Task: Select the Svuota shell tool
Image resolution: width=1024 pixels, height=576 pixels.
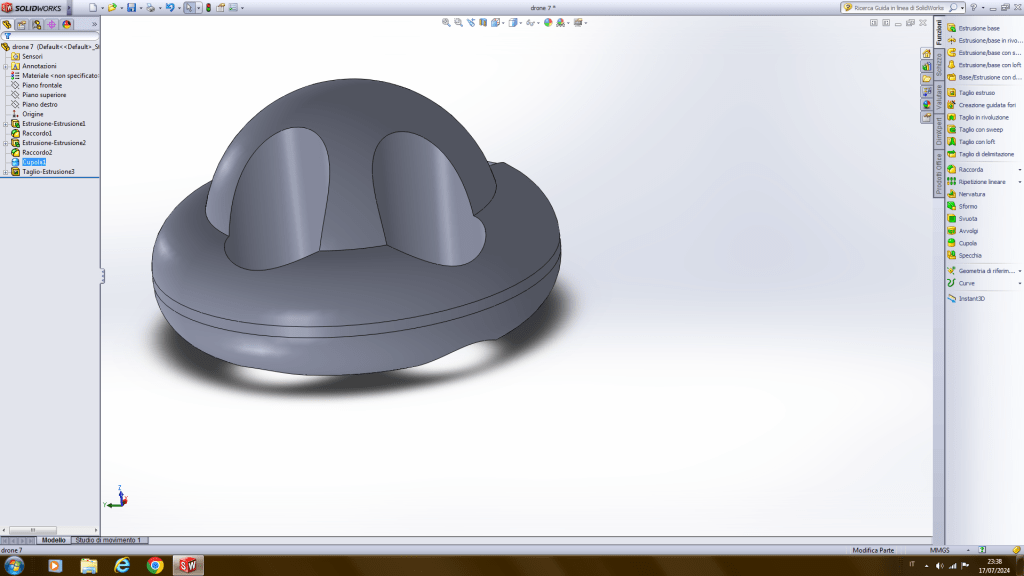Action: (x=967, y=218)
